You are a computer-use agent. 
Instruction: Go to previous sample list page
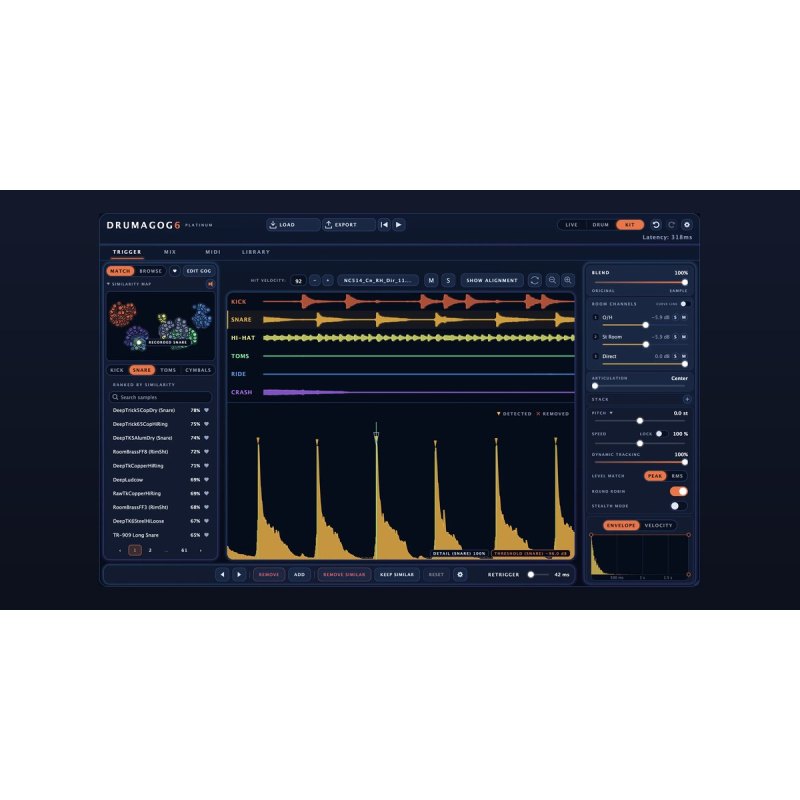120,550
